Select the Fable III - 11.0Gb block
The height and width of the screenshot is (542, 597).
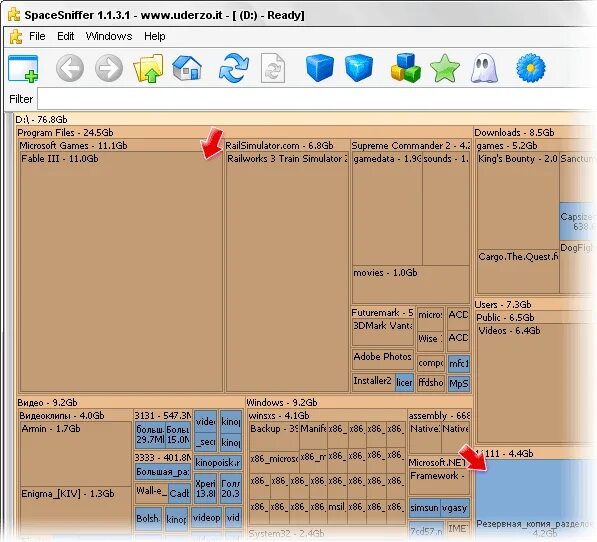121,271
